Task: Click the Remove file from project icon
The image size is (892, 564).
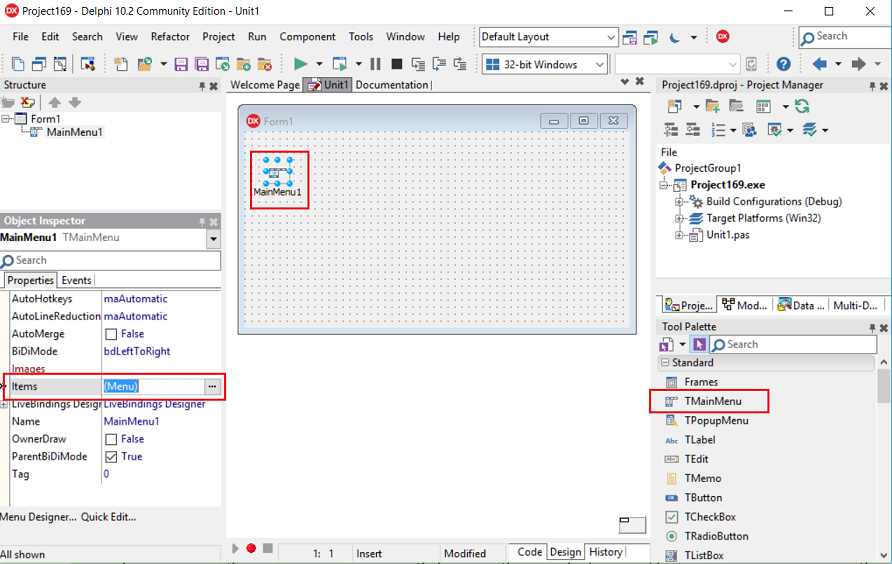Action: tap(265, 64)
